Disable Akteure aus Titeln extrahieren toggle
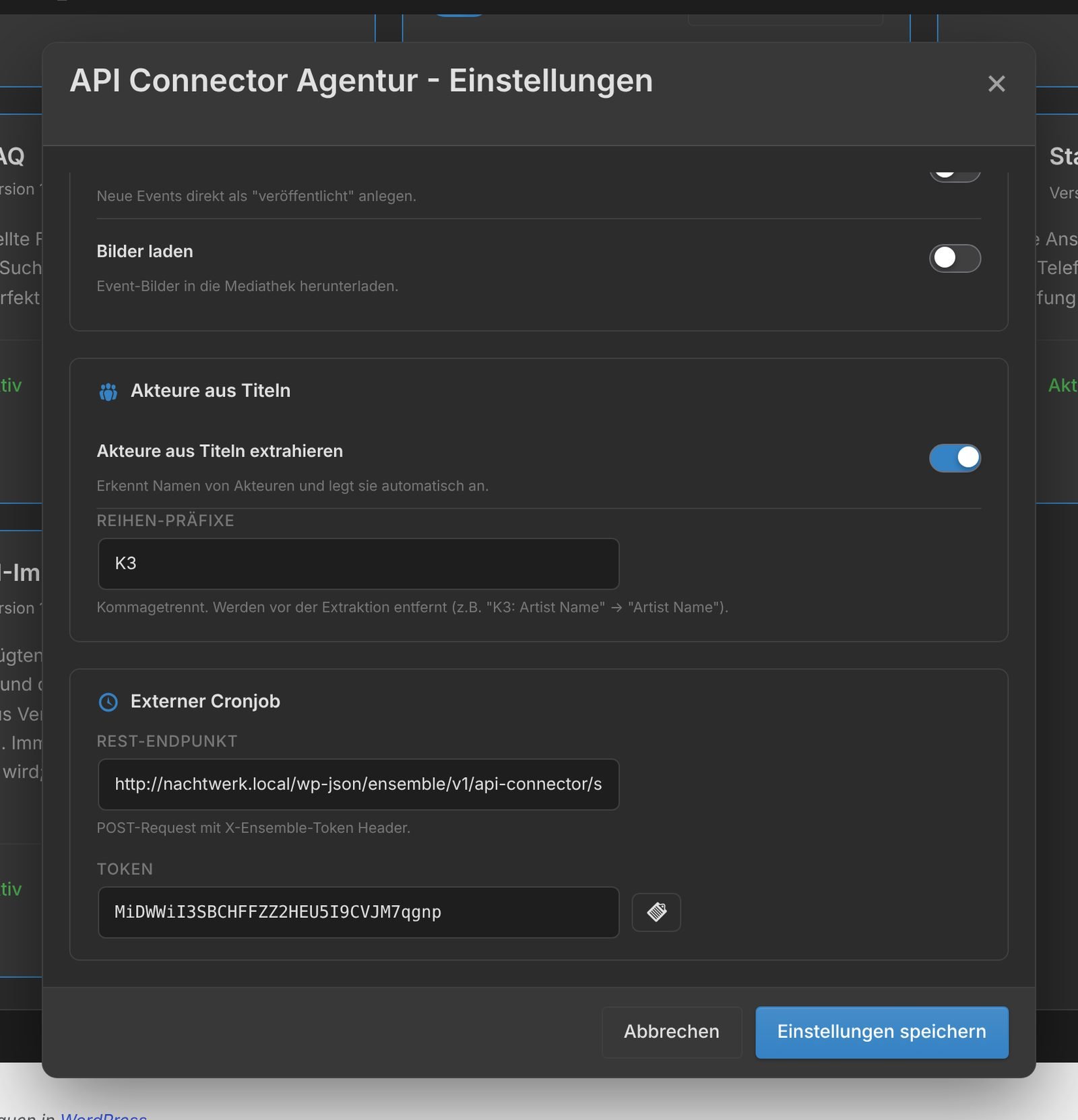Screen dimensions: 1078x1120 [x=955, y=458]
